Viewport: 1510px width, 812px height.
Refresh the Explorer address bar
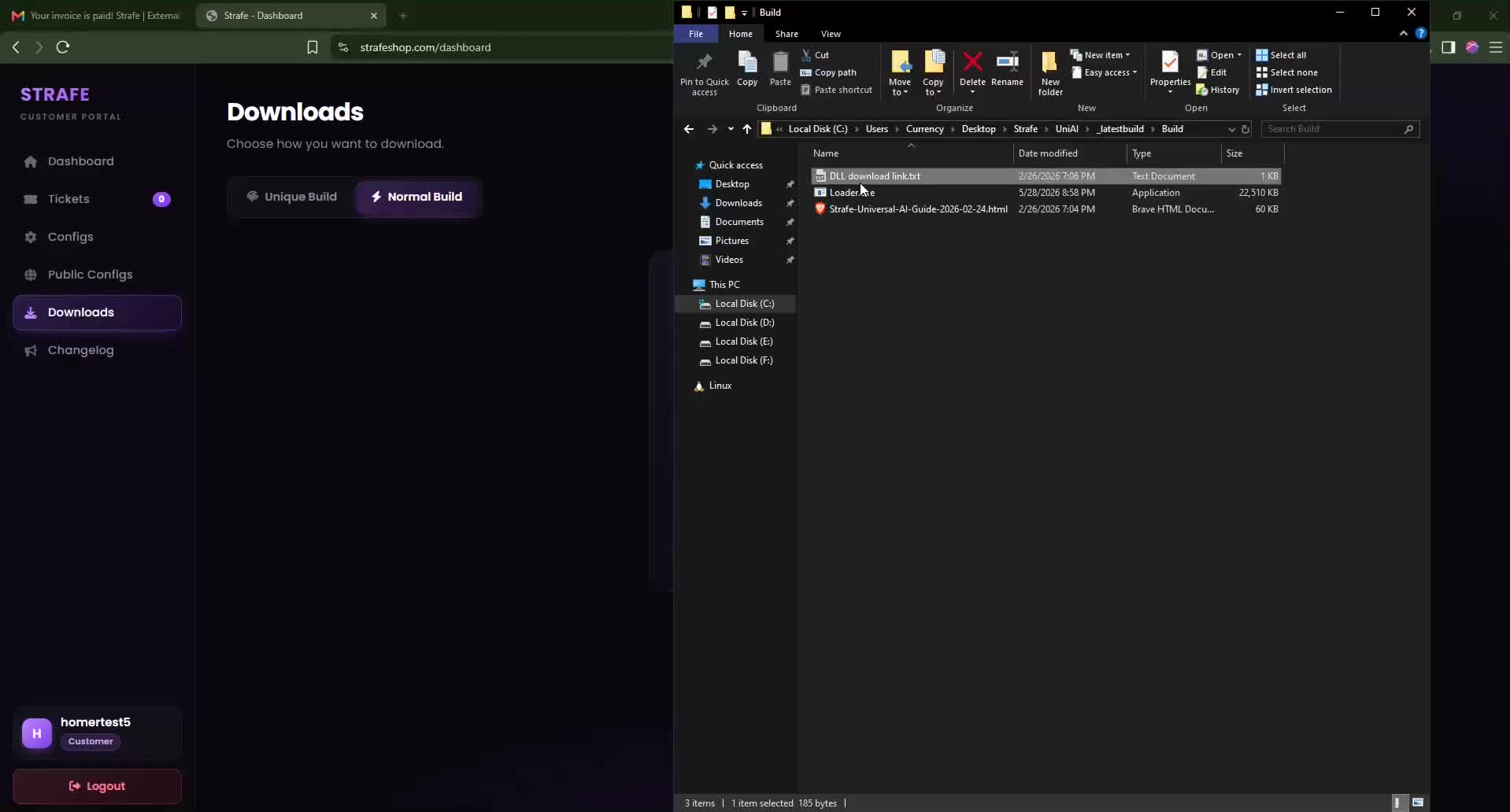[x=1245, y=129]
